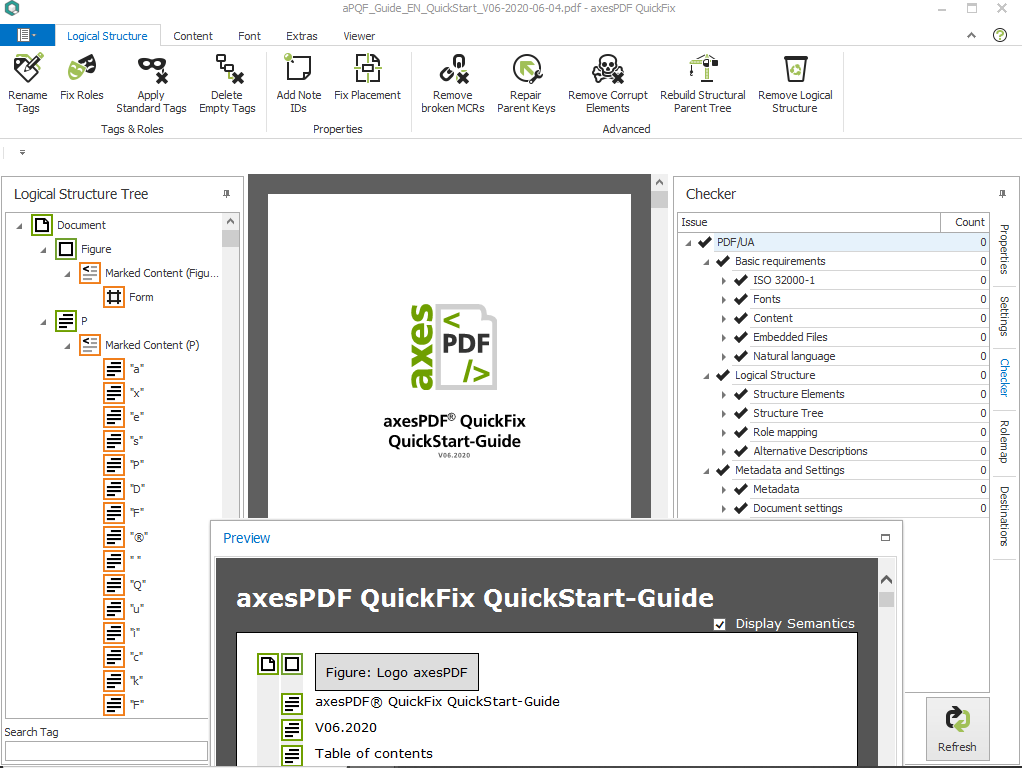1022x768 pixels.
Task: Open the Viewer ribbon tab
Action: (359, 36)
